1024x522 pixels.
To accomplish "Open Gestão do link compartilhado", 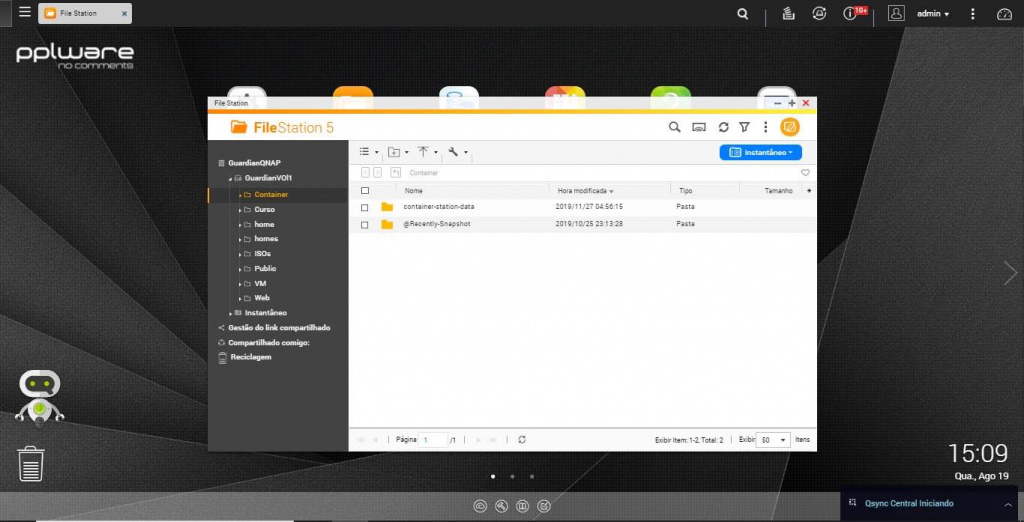I will (279, 328).
